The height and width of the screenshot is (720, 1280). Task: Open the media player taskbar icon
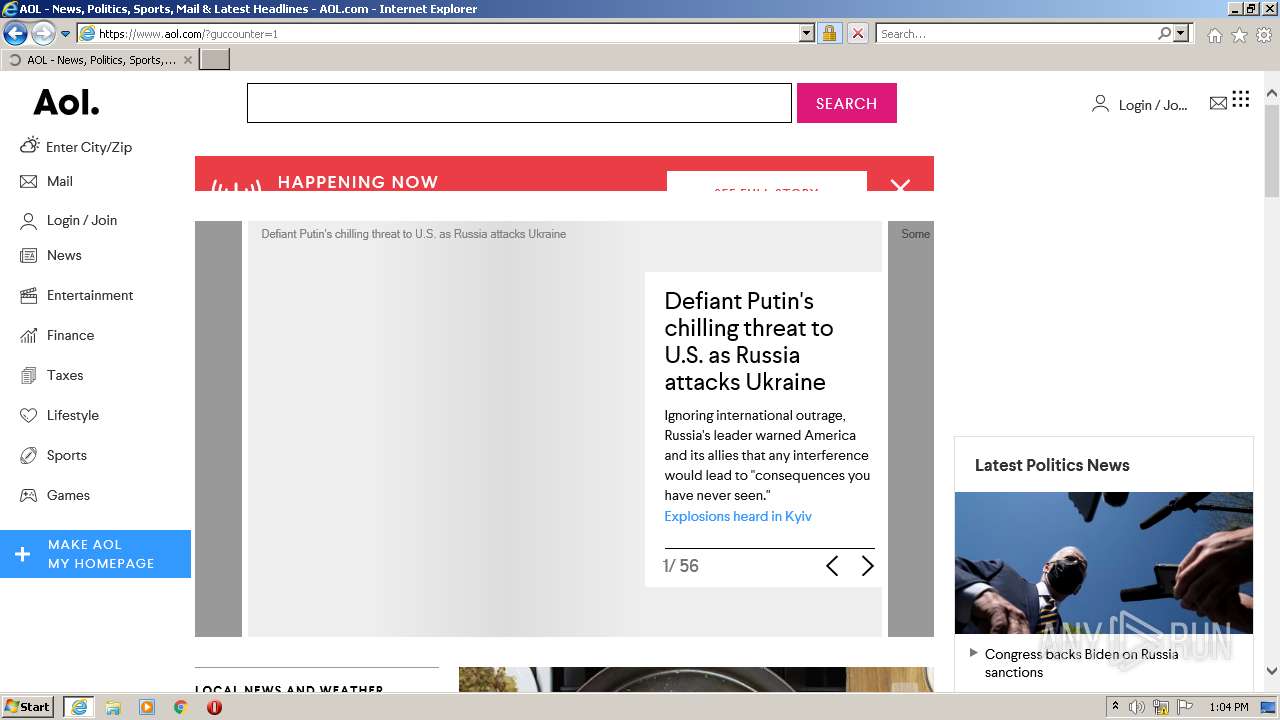pyautogui.click(x=147, y=707)
